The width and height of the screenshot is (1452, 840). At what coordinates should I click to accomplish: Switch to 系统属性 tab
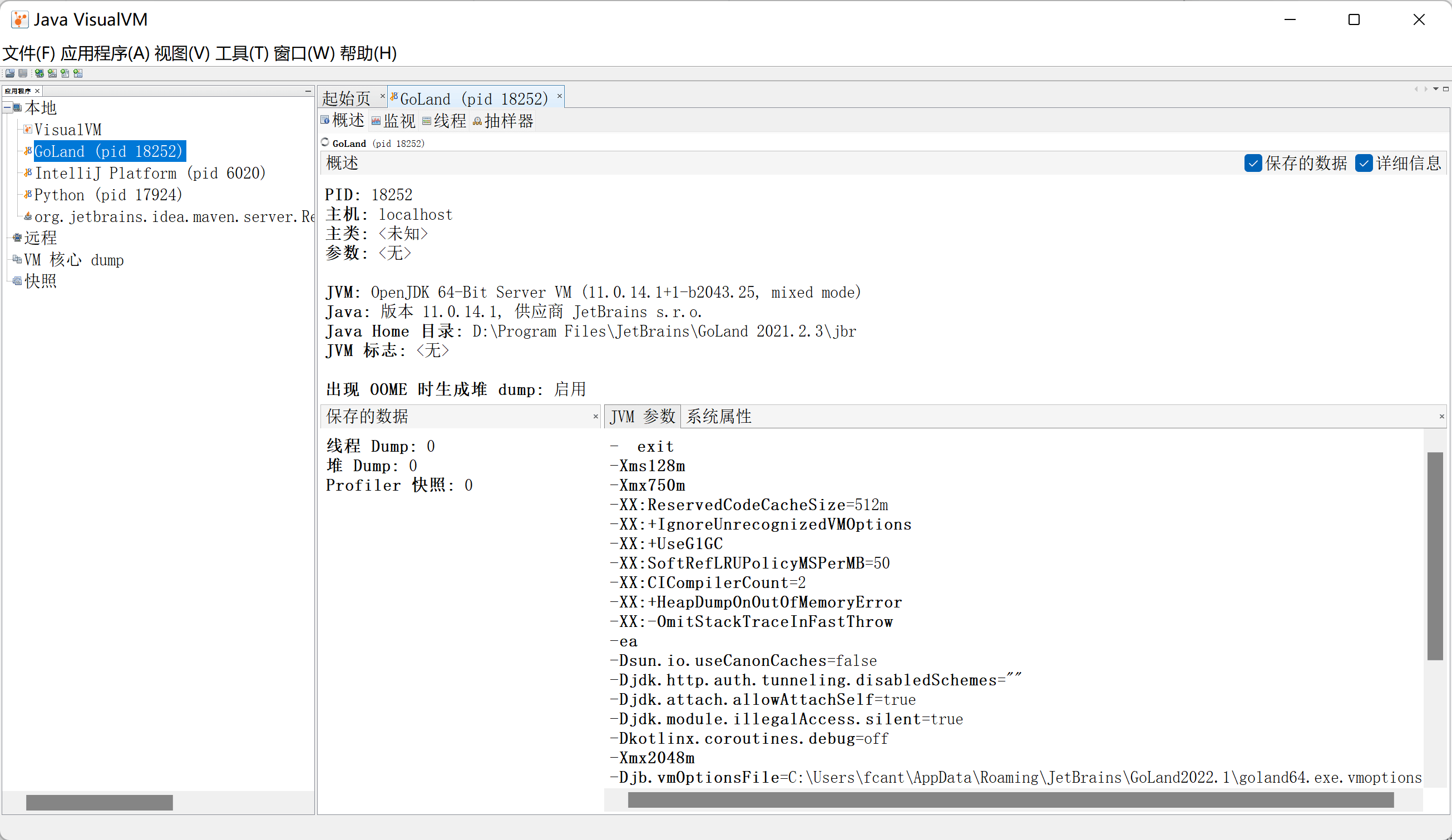[x=719, y=417]
